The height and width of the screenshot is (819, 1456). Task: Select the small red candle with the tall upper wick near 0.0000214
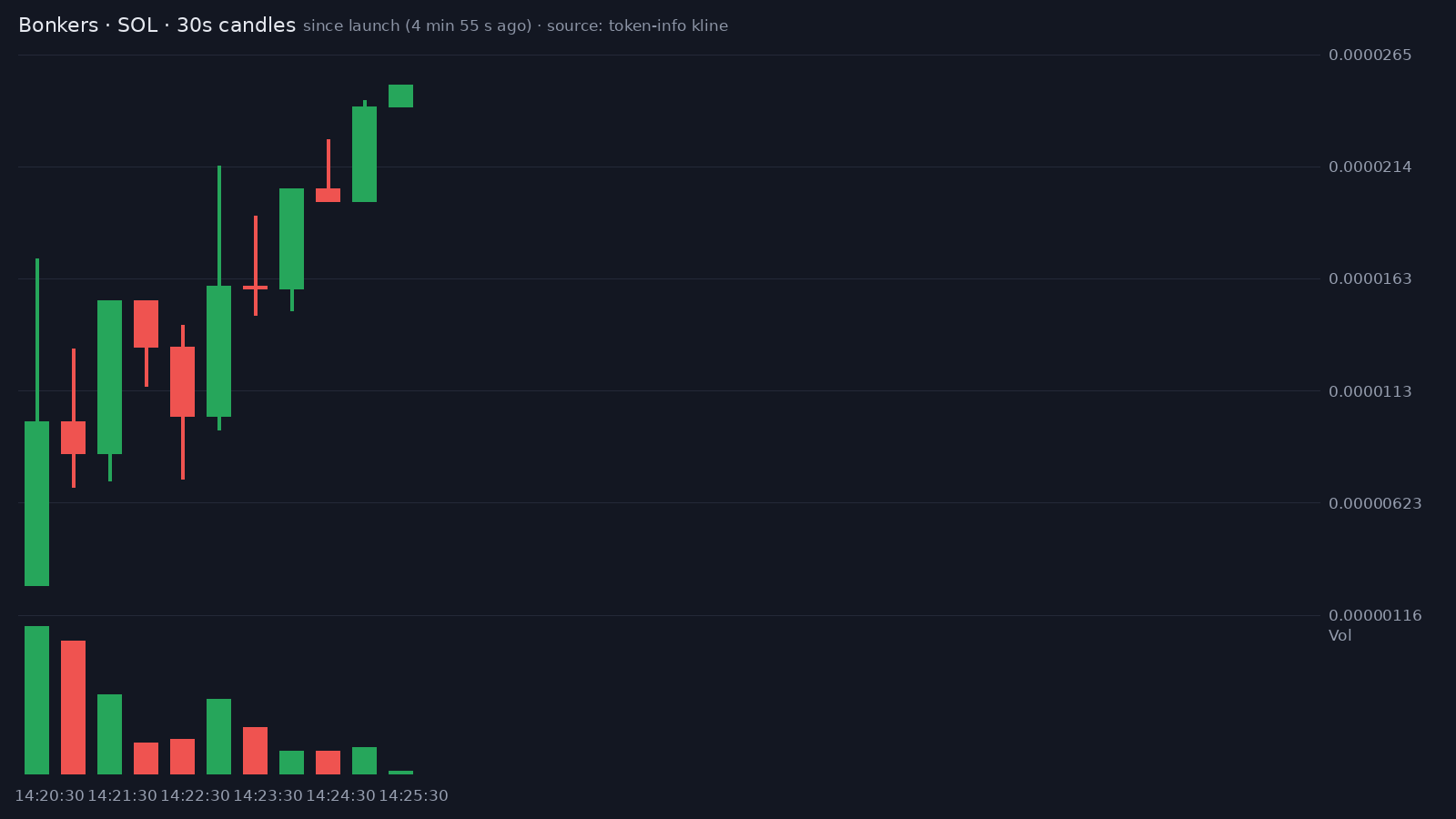coord(328,170)
